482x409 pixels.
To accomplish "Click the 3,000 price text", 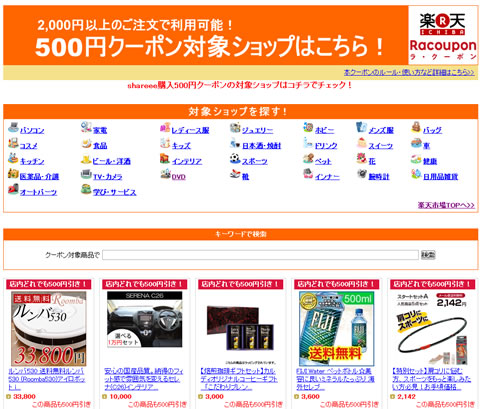I will click(x=214, y=397).
